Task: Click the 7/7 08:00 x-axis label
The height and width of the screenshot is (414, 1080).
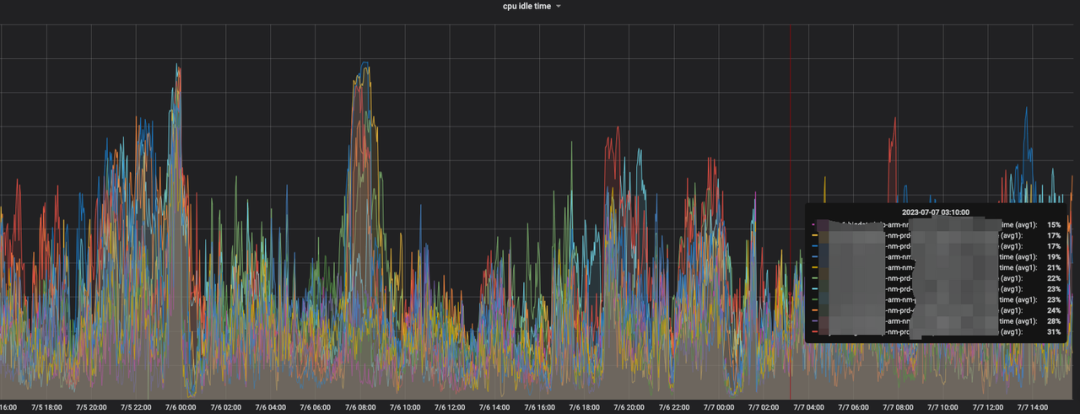Action: pyautogui.click(x=897, y=407)
